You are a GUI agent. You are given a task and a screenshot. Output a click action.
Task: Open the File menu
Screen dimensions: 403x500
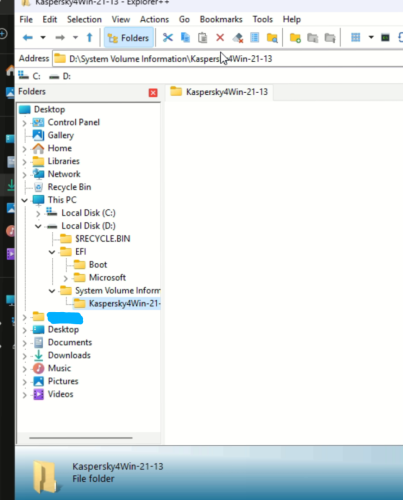(x=26, y=20)
